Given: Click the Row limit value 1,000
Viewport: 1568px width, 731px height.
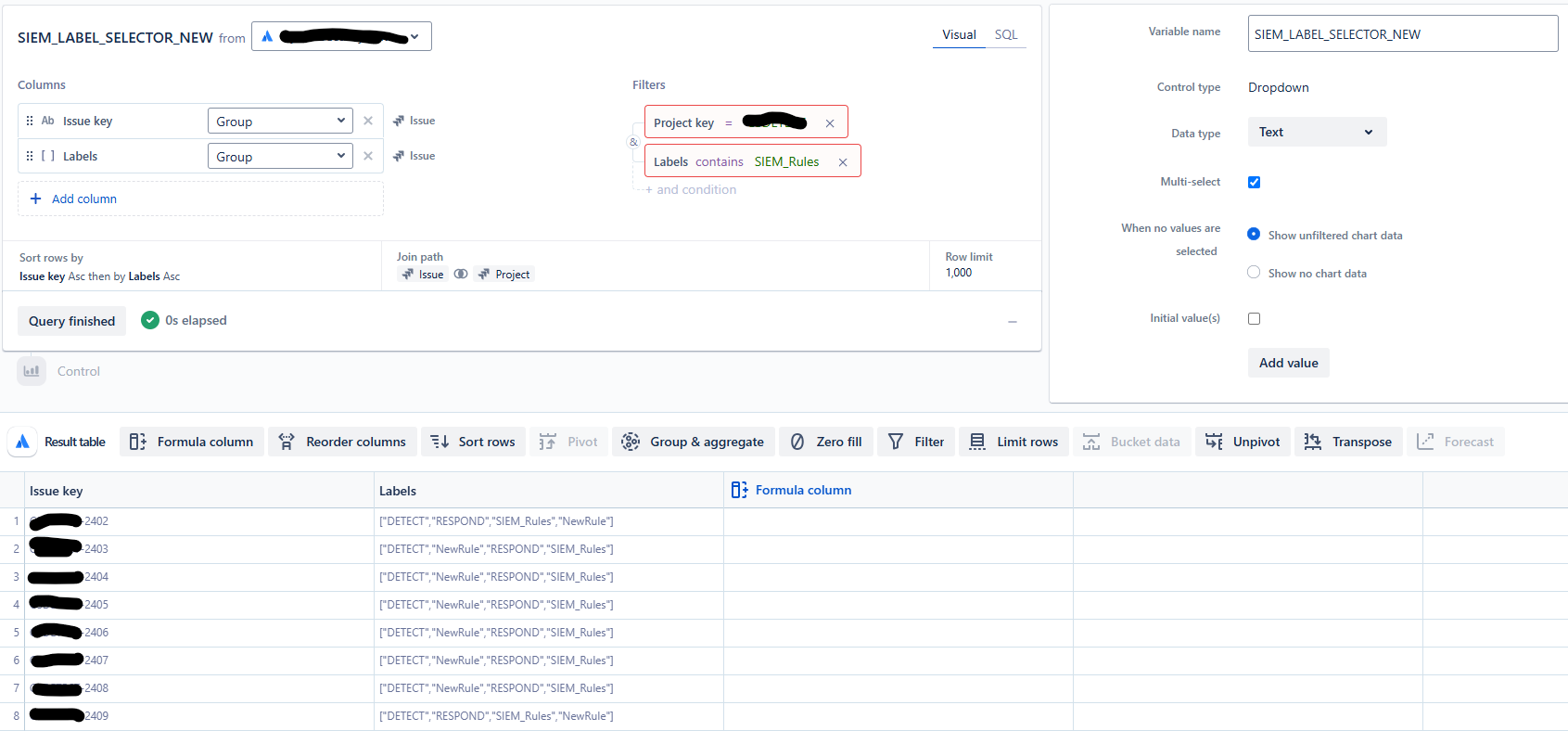Looking at the screenshot, I should [959, 273].
